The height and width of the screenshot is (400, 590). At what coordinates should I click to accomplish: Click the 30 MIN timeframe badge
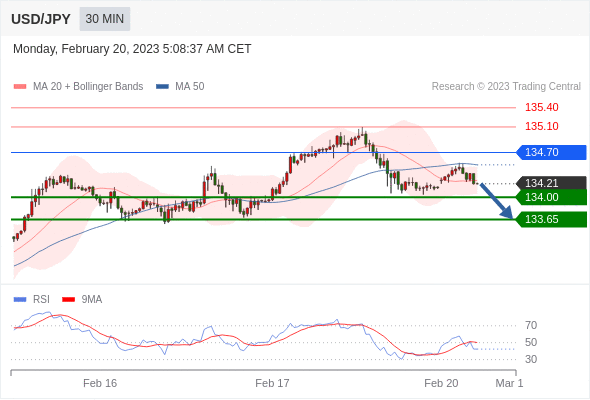[105, 19]
